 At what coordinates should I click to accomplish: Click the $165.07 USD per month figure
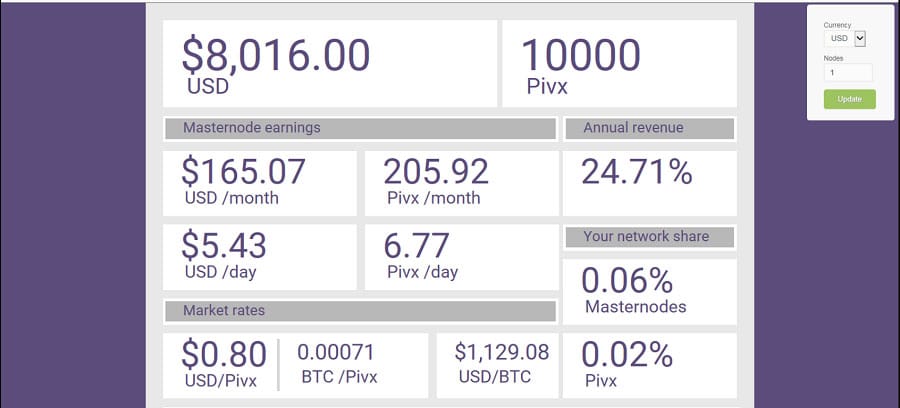[243, 172]
